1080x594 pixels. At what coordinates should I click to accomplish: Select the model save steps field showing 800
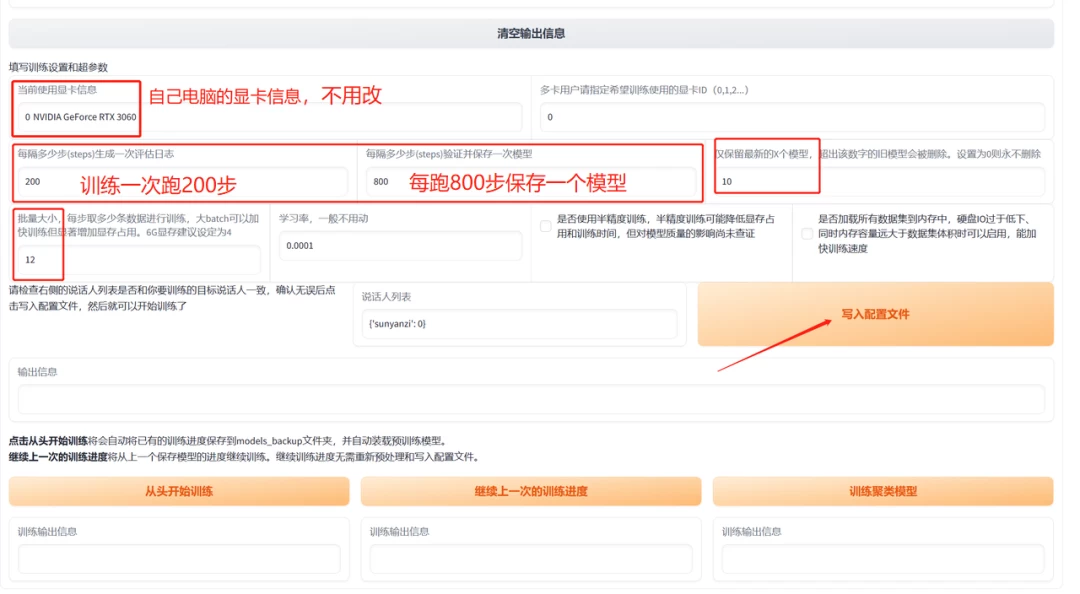(530, 182)
